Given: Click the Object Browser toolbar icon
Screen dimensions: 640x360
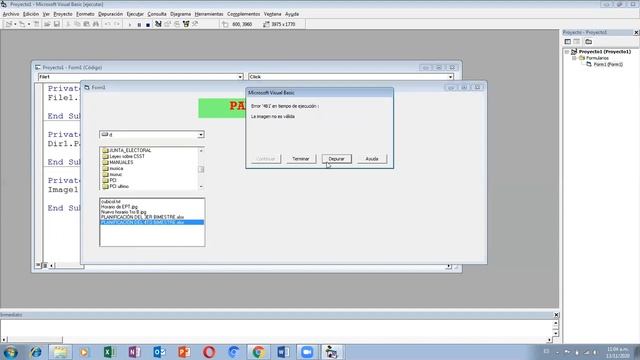Looking at the screenshot, I should tap(186, 24).
